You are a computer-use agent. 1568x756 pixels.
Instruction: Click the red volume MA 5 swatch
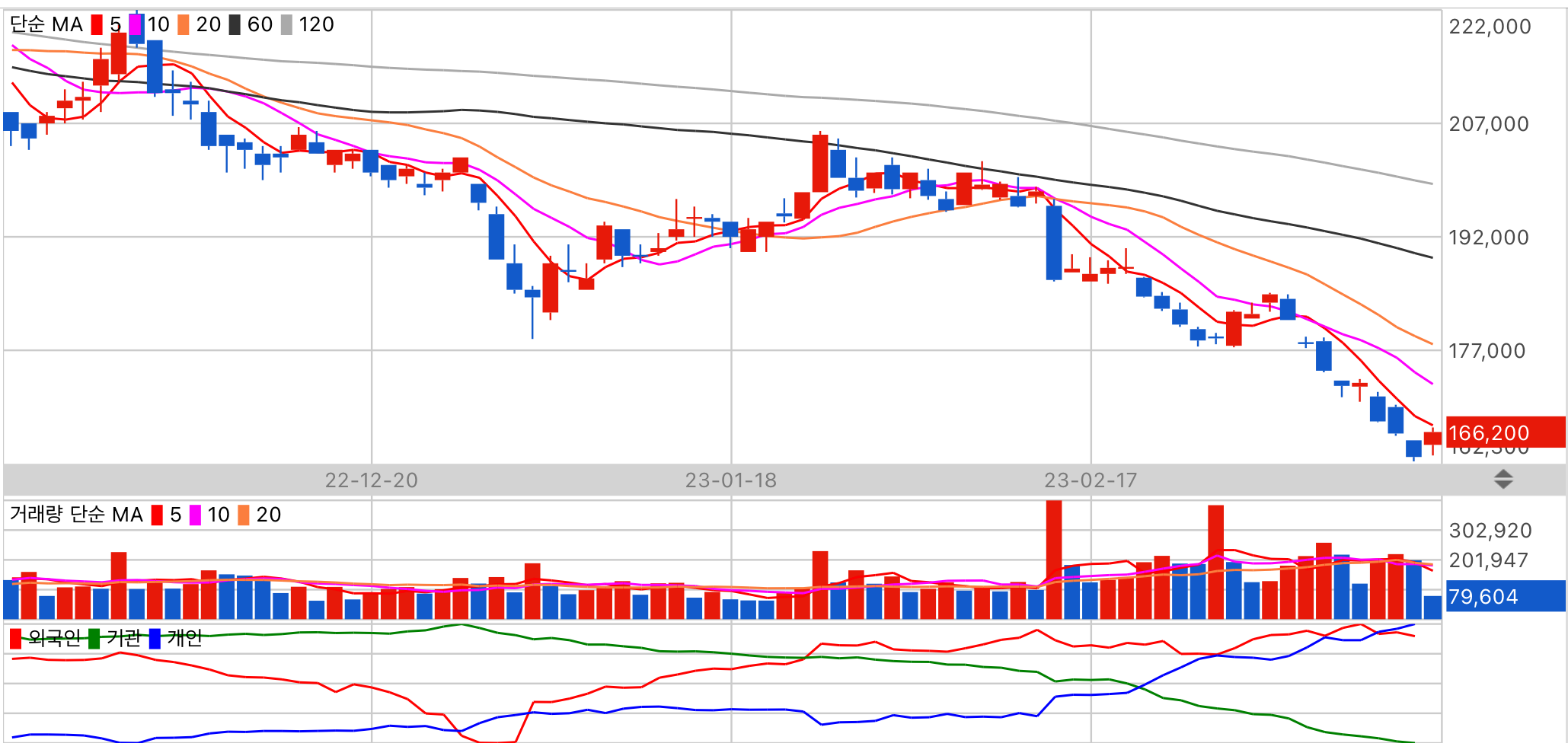click(x=157, y=515)
